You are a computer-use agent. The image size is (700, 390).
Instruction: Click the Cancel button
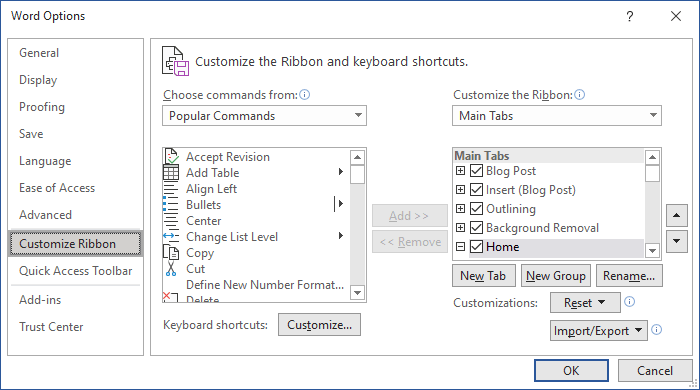[x=655, y=370]
